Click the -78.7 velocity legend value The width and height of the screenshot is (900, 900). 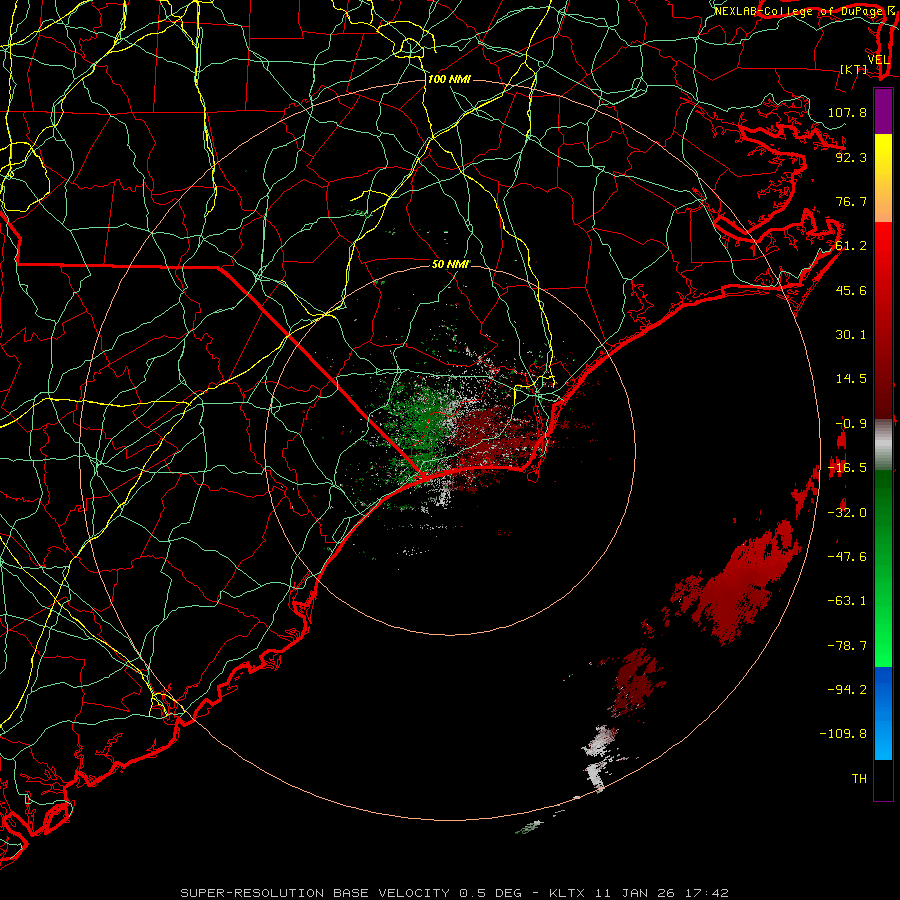tap(847, 646)
